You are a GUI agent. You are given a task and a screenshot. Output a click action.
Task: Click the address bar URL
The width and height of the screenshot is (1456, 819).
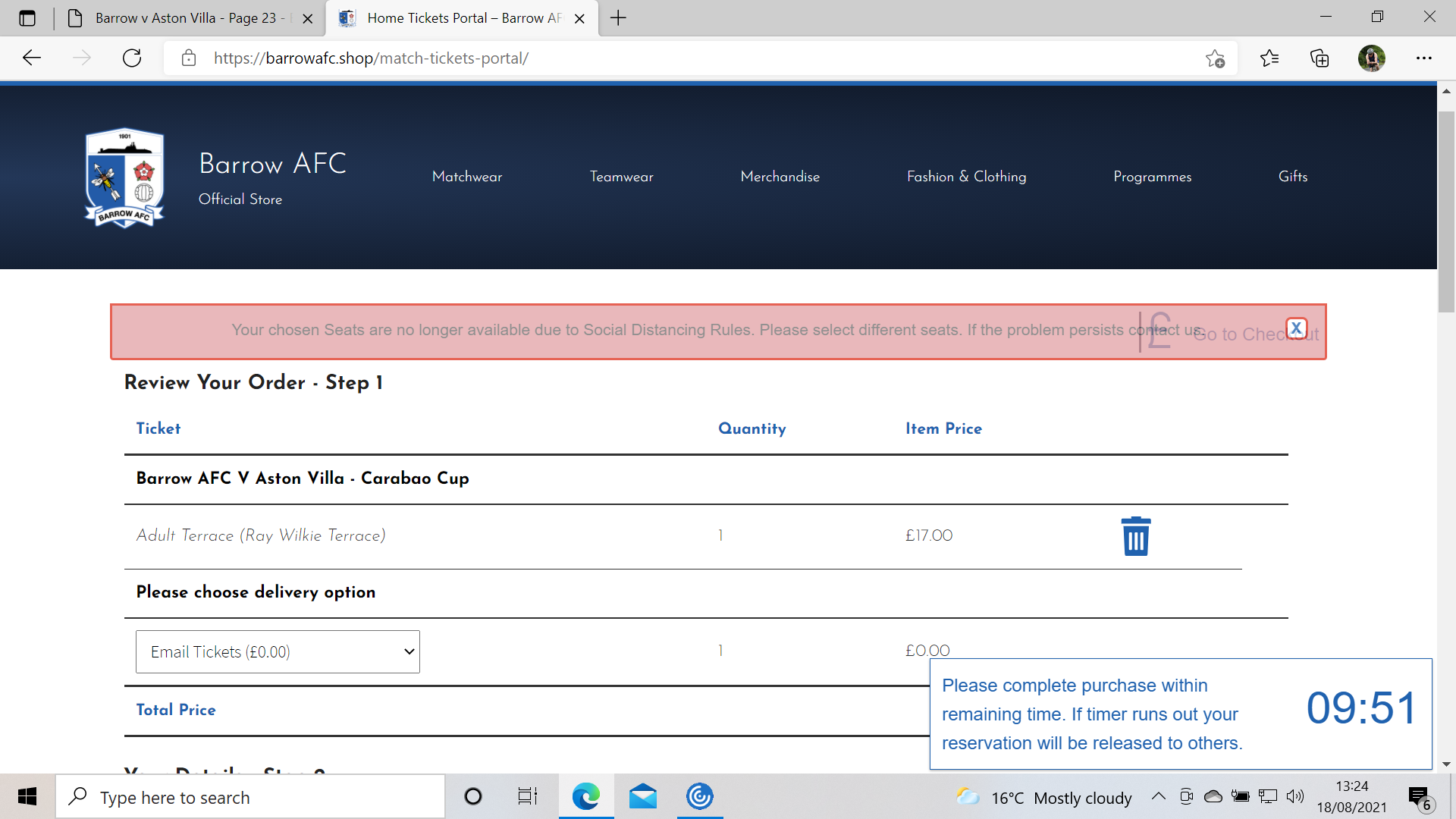[371, 58]
